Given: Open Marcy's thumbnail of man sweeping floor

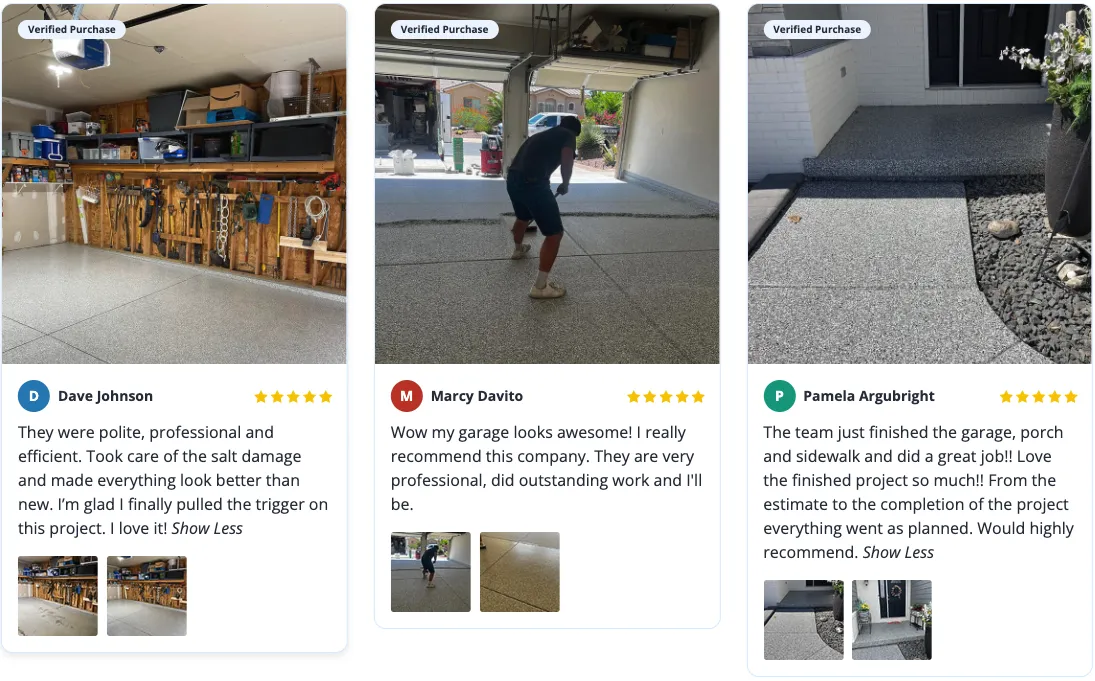Looking at the screenshot, I should tap(431, 572).
